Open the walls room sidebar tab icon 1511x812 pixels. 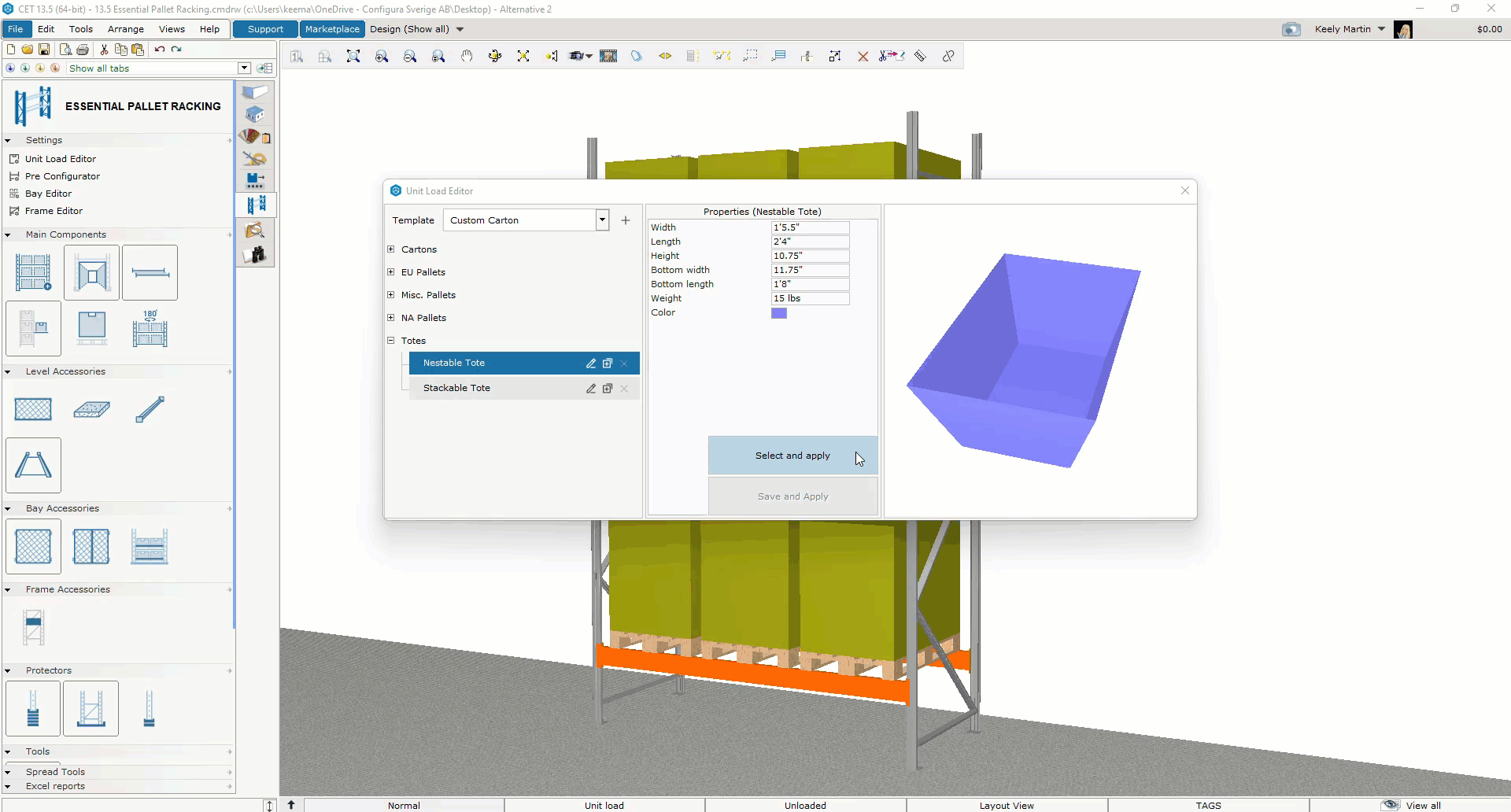(x=256, y=92)
